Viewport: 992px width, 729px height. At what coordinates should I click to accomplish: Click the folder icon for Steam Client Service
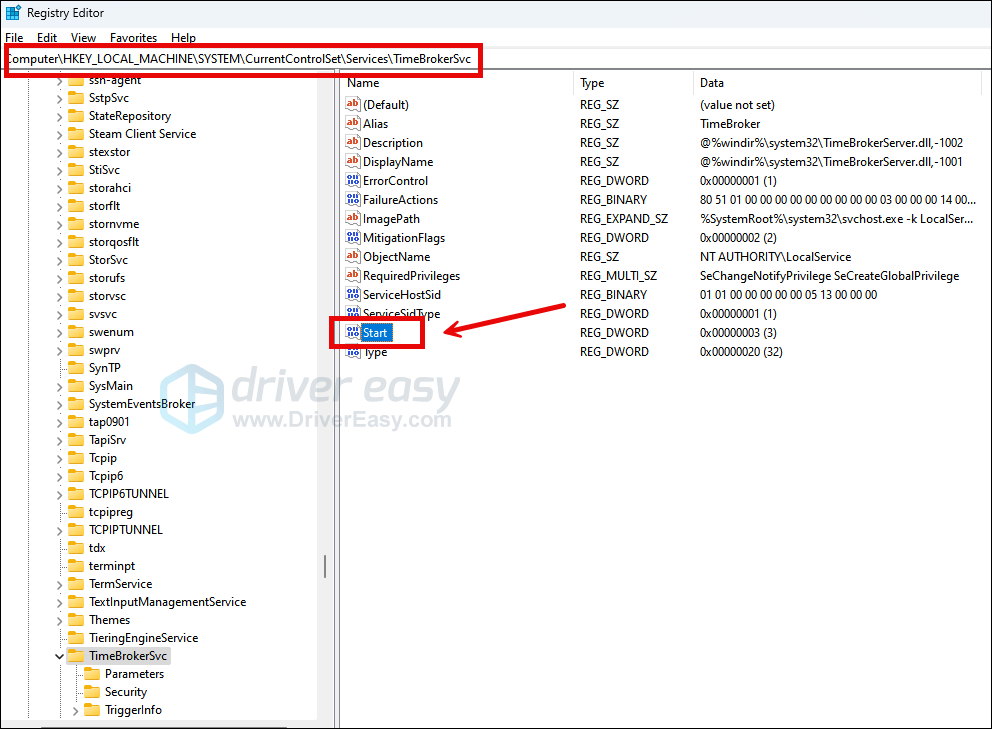(76, 134)
